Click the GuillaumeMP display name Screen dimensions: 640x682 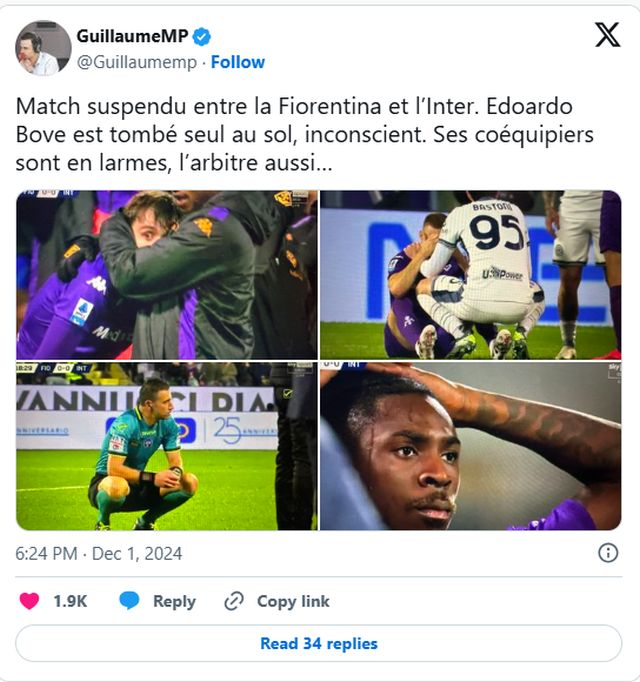point(132,36)
